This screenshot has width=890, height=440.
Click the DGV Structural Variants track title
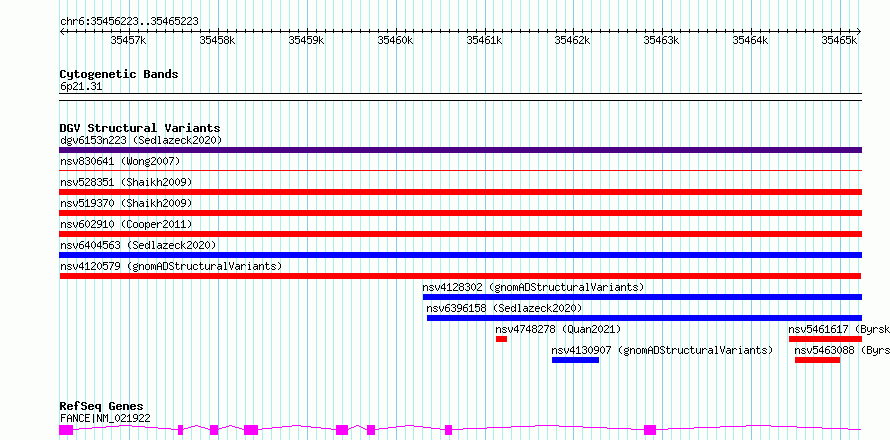[140, 128]
